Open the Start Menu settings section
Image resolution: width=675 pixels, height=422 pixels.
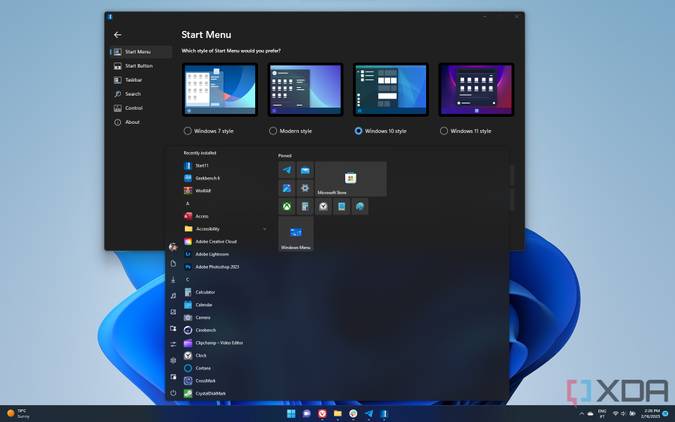(141, 52)
